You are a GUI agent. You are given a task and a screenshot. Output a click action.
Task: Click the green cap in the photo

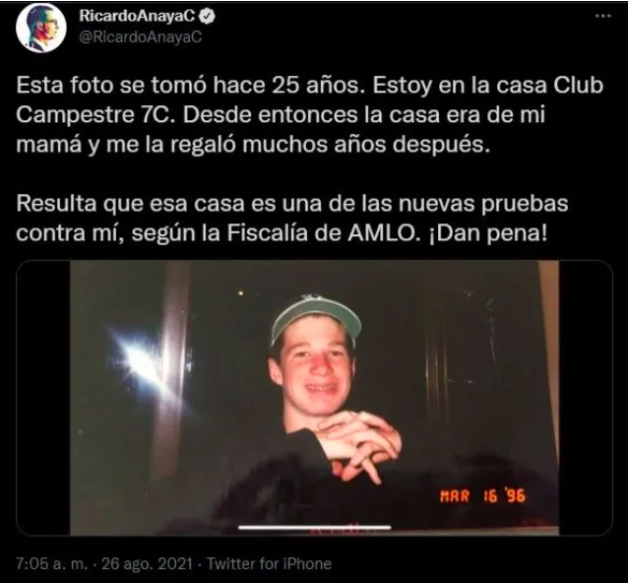(316, 319)
